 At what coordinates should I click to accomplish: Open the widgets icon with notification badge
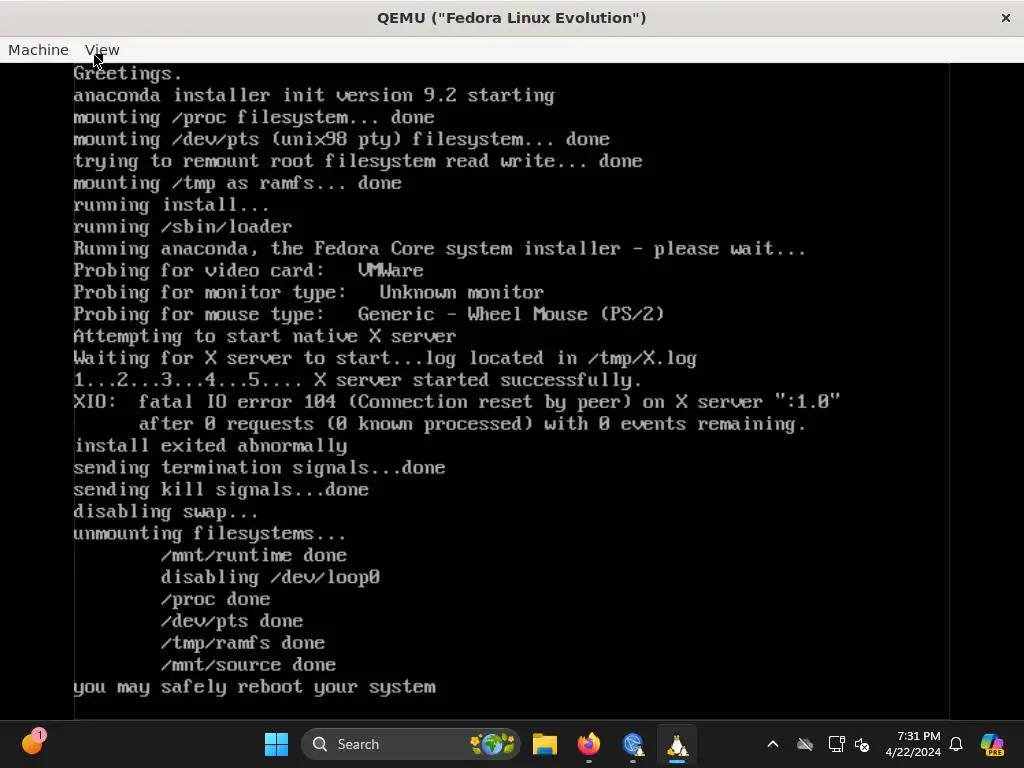click(x=33, y=743)
